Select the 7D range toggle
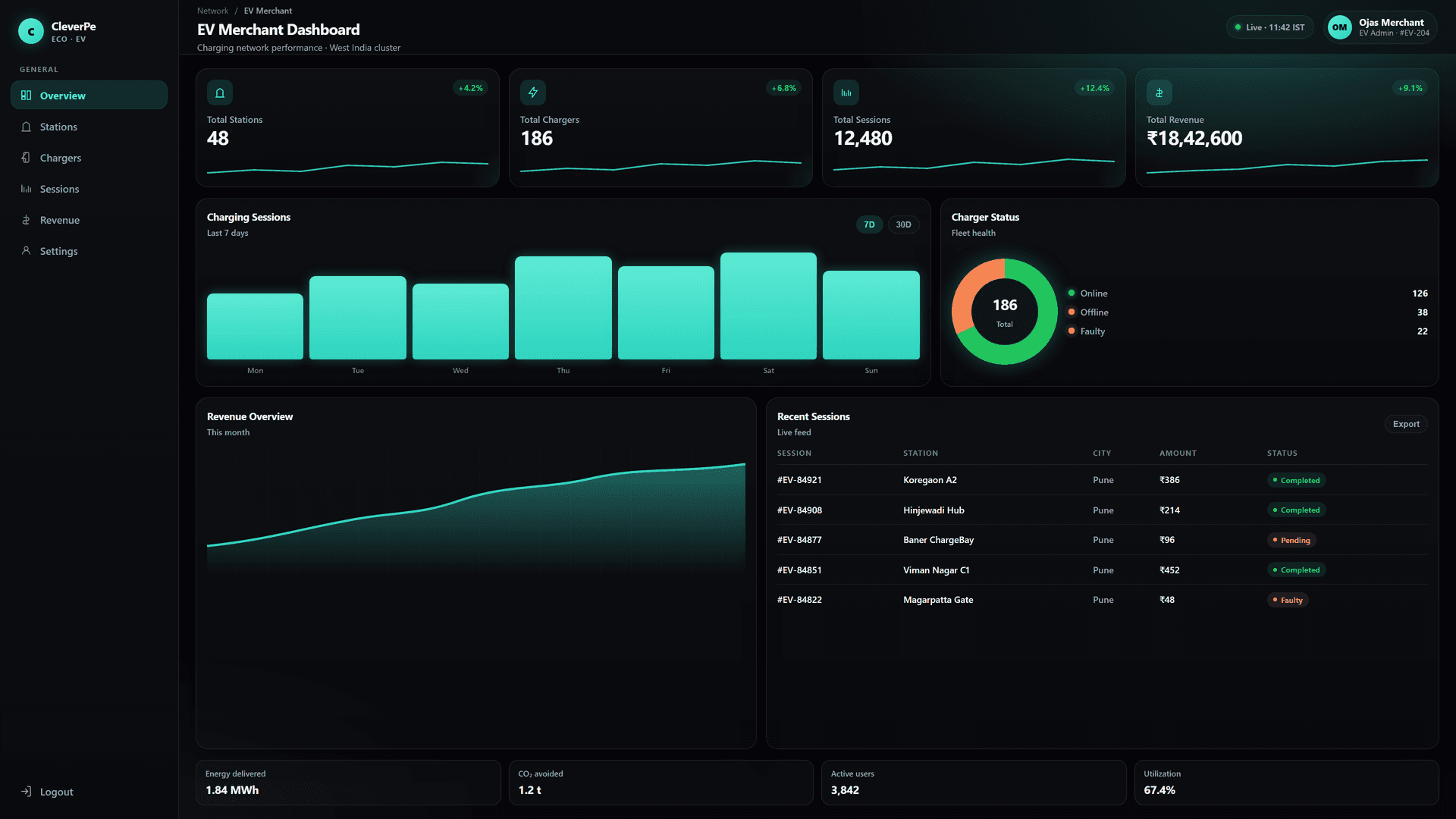The width and height of the screenshot is (1456, 819). (x=869, y=224)
